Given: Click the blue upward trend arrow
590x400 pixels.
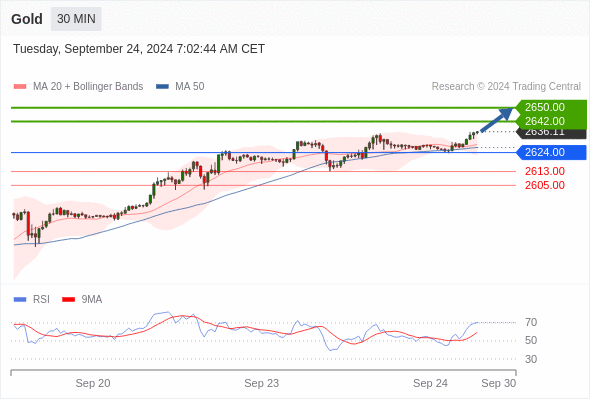Looking at the screenshot, I should click(497, 120).
